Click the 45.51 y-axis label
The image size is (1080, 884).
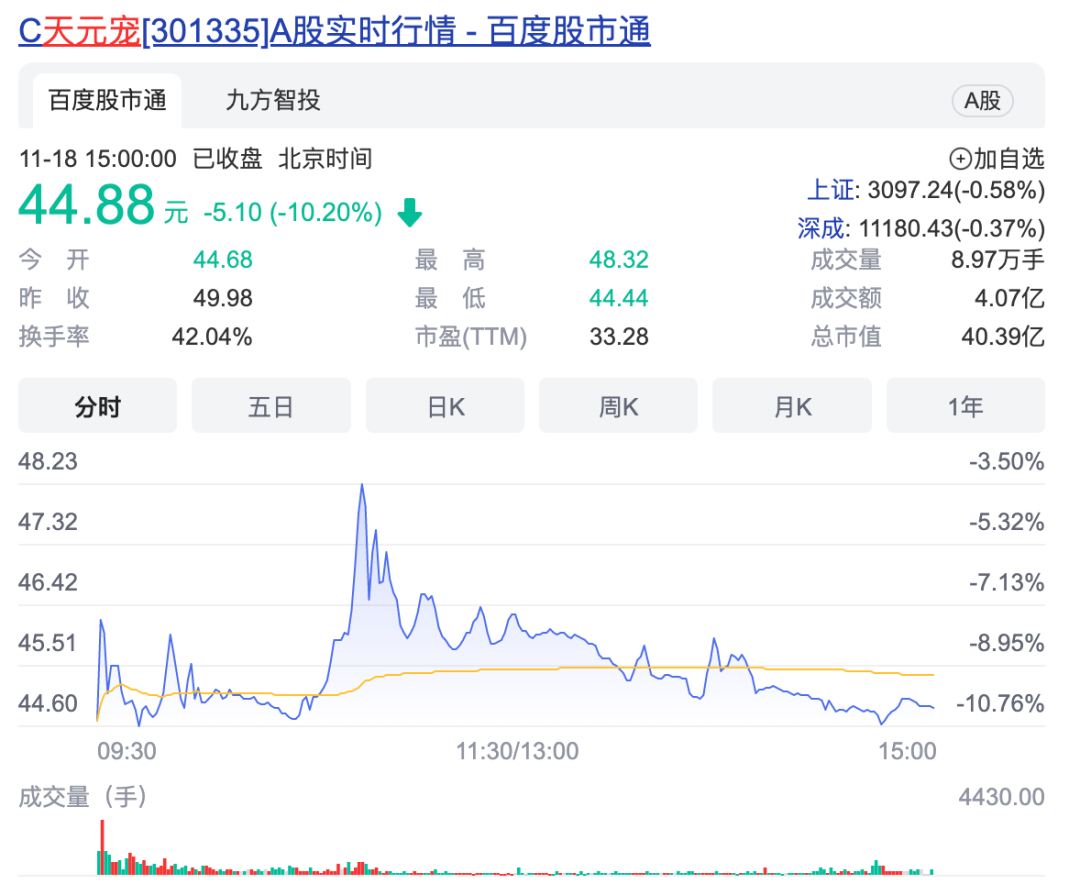pyautogui.click(x=48, y=643)
